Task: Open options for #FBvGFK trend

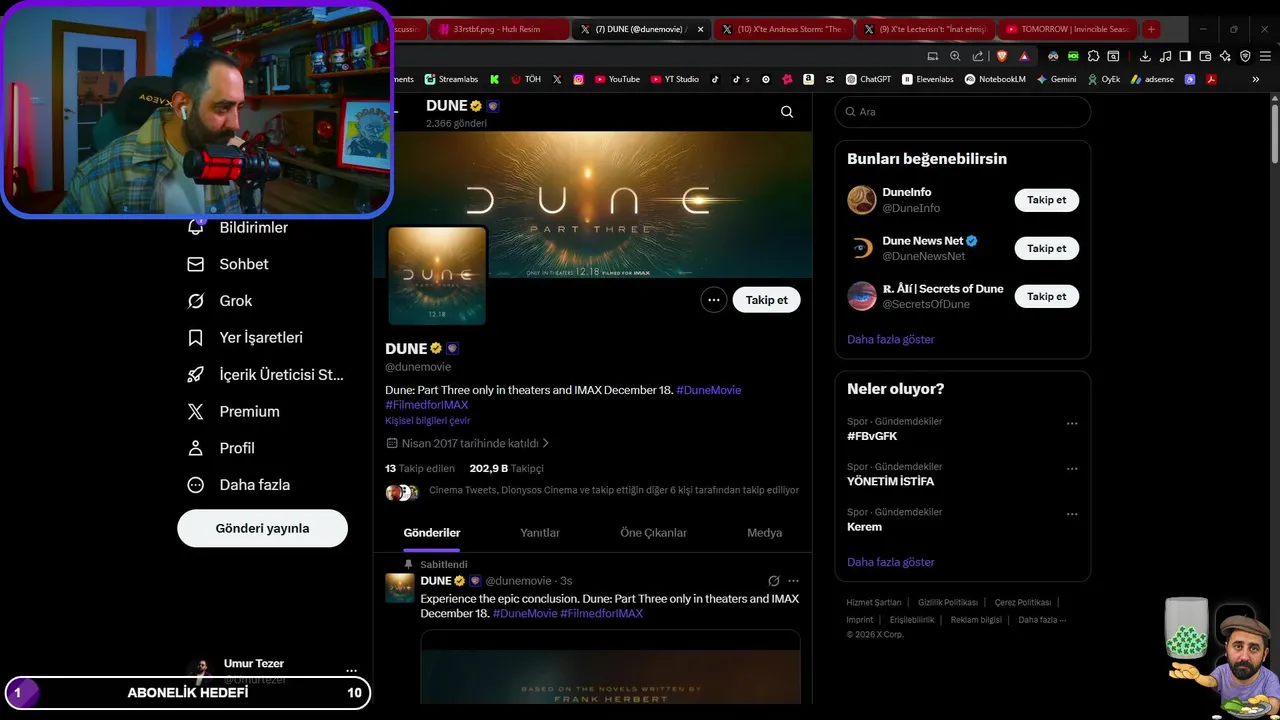Action: tap(1072, 424)
